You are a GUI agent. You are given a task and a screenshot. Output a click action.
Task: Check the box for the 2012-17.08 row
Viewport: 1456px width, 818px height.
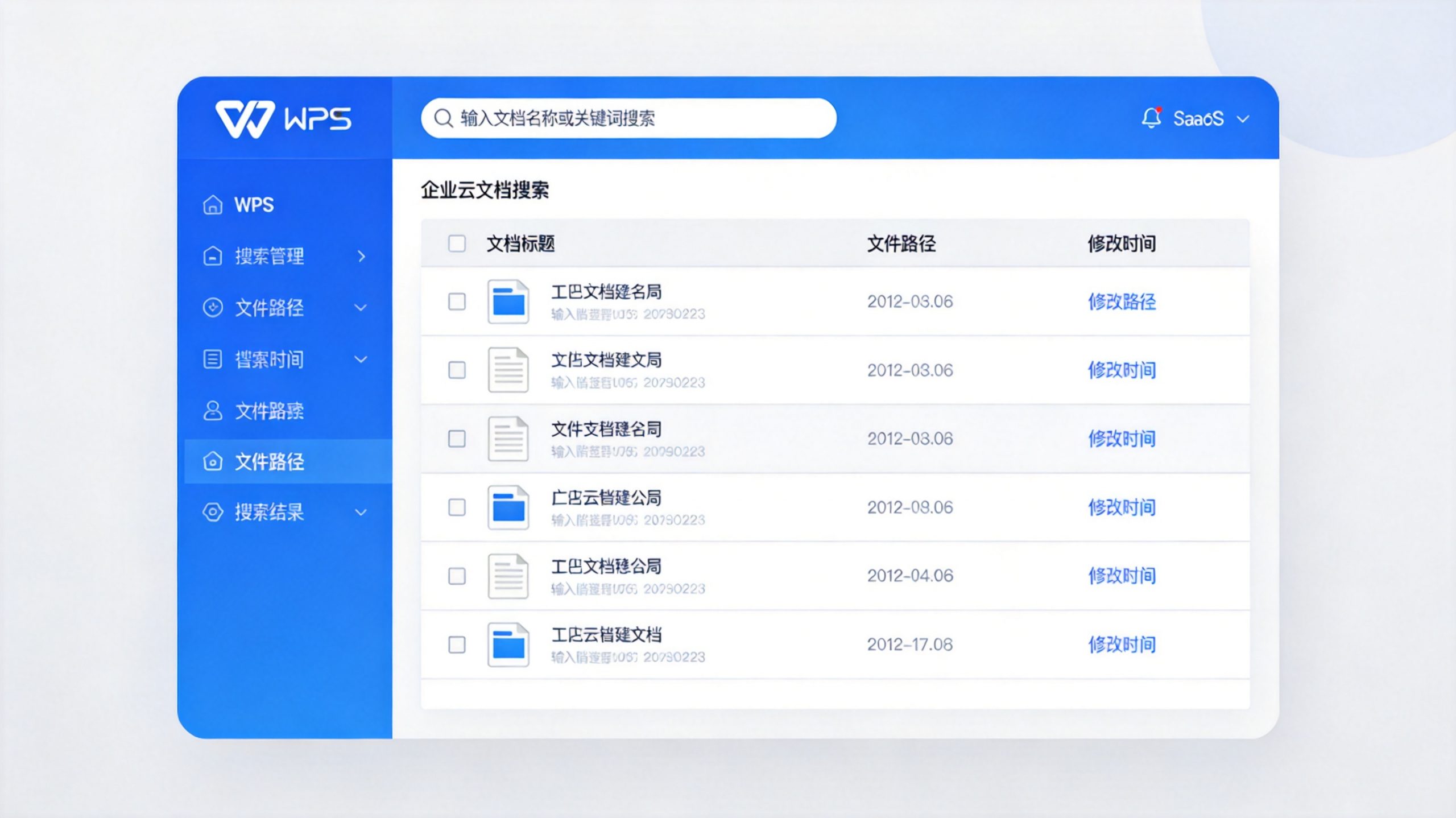pyautogui.click(x=457, y=645)
